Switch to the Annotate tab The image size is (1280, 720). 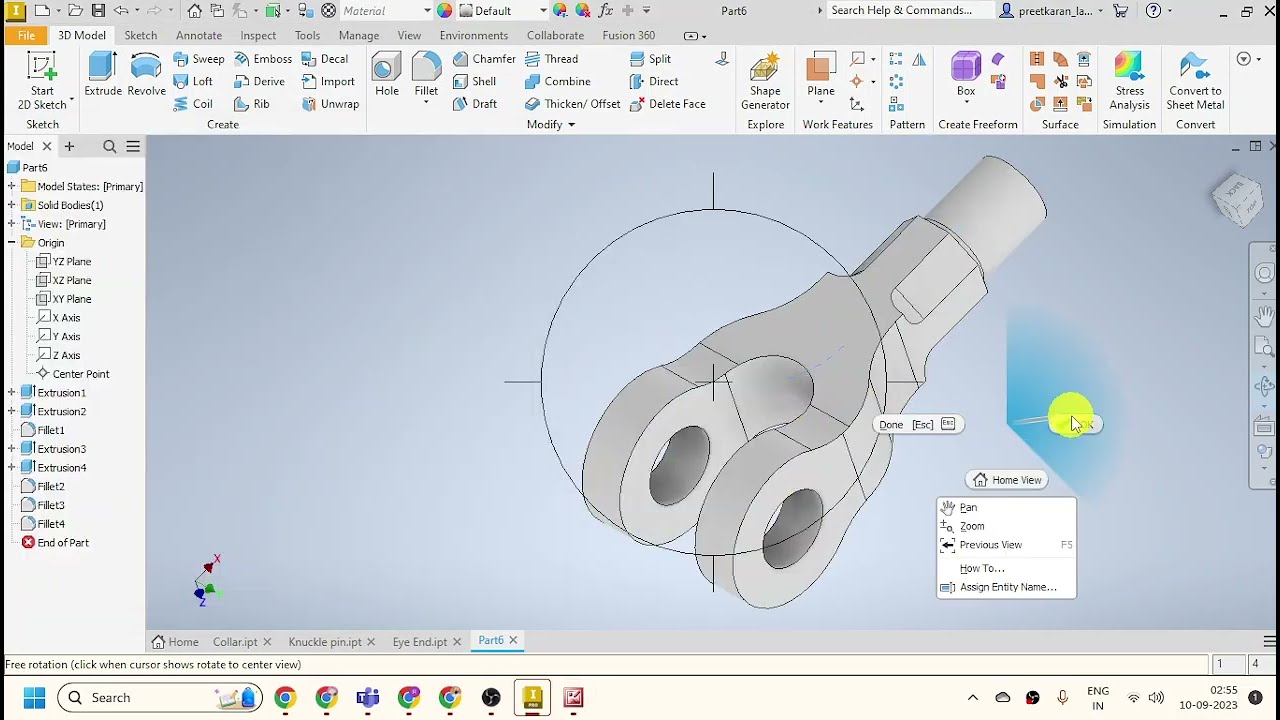[x=199, y=35]
